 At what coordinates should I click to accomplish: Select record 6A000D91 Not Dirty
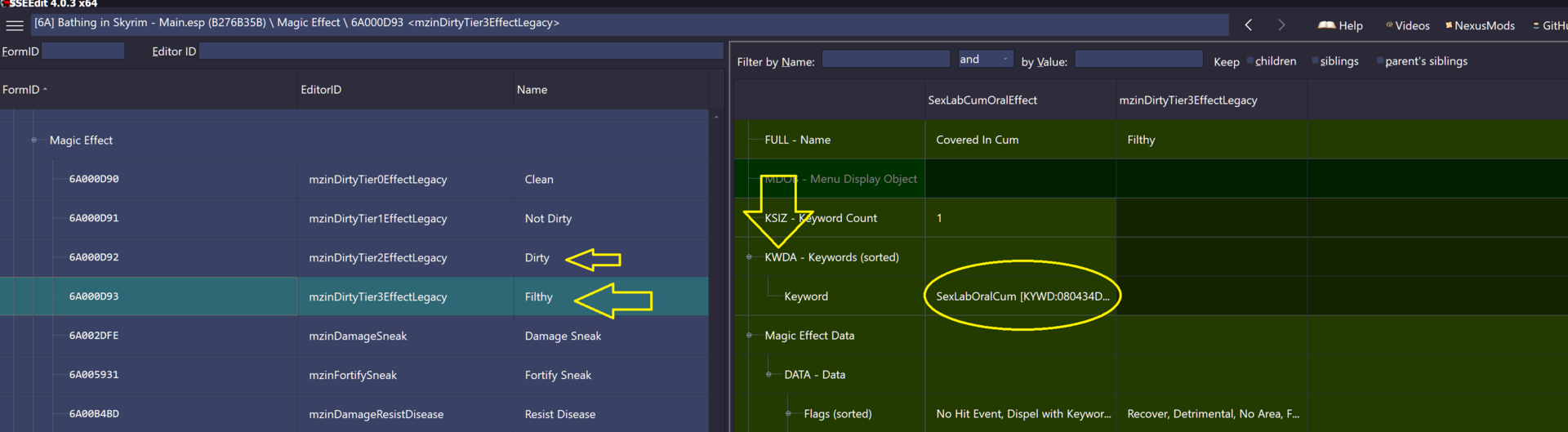tap(354, 218)
